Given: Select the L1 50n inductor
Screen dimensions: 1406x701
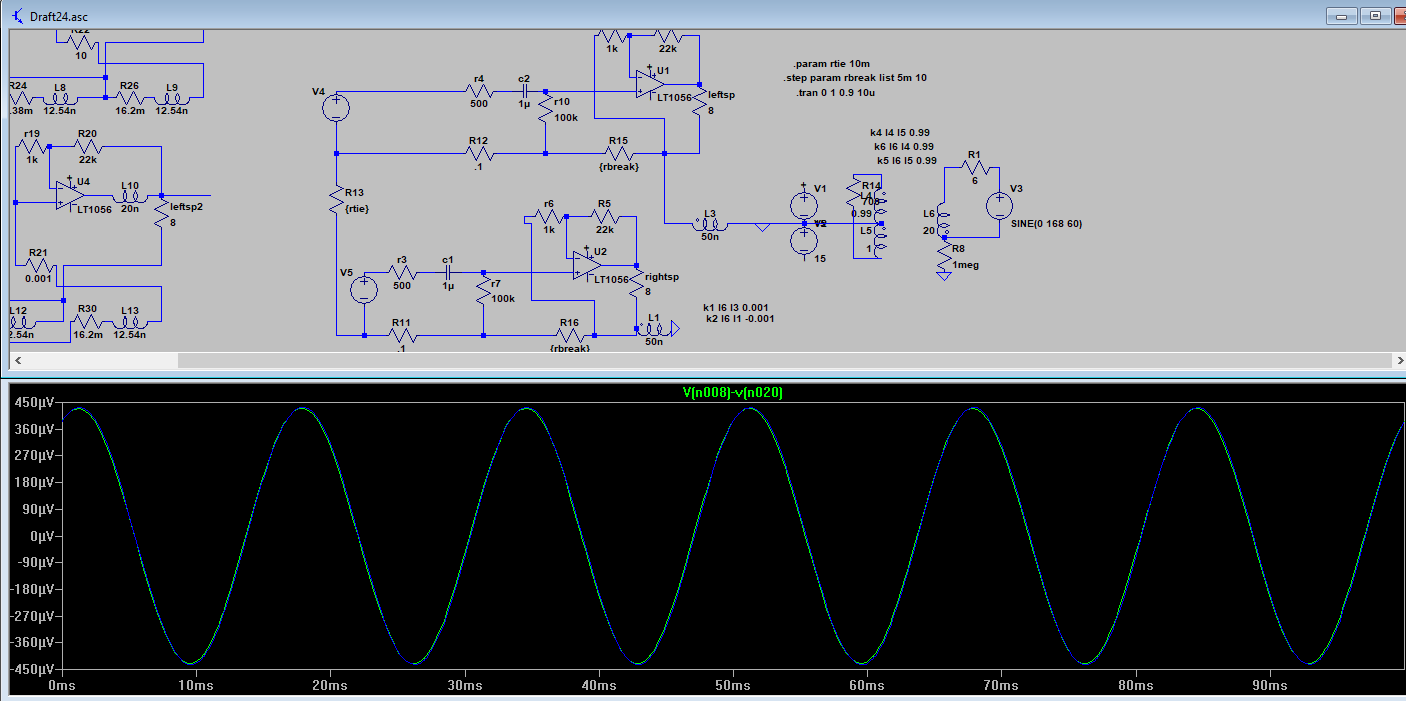Looking at the screenshot, I should pyautogui.click(x=654, y=328).
